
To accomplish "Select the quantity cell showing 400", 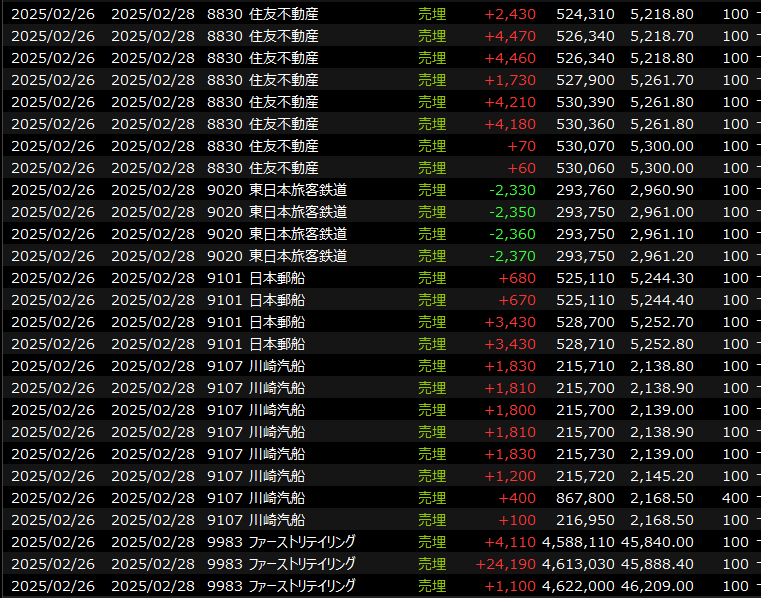I will point(735,498).
